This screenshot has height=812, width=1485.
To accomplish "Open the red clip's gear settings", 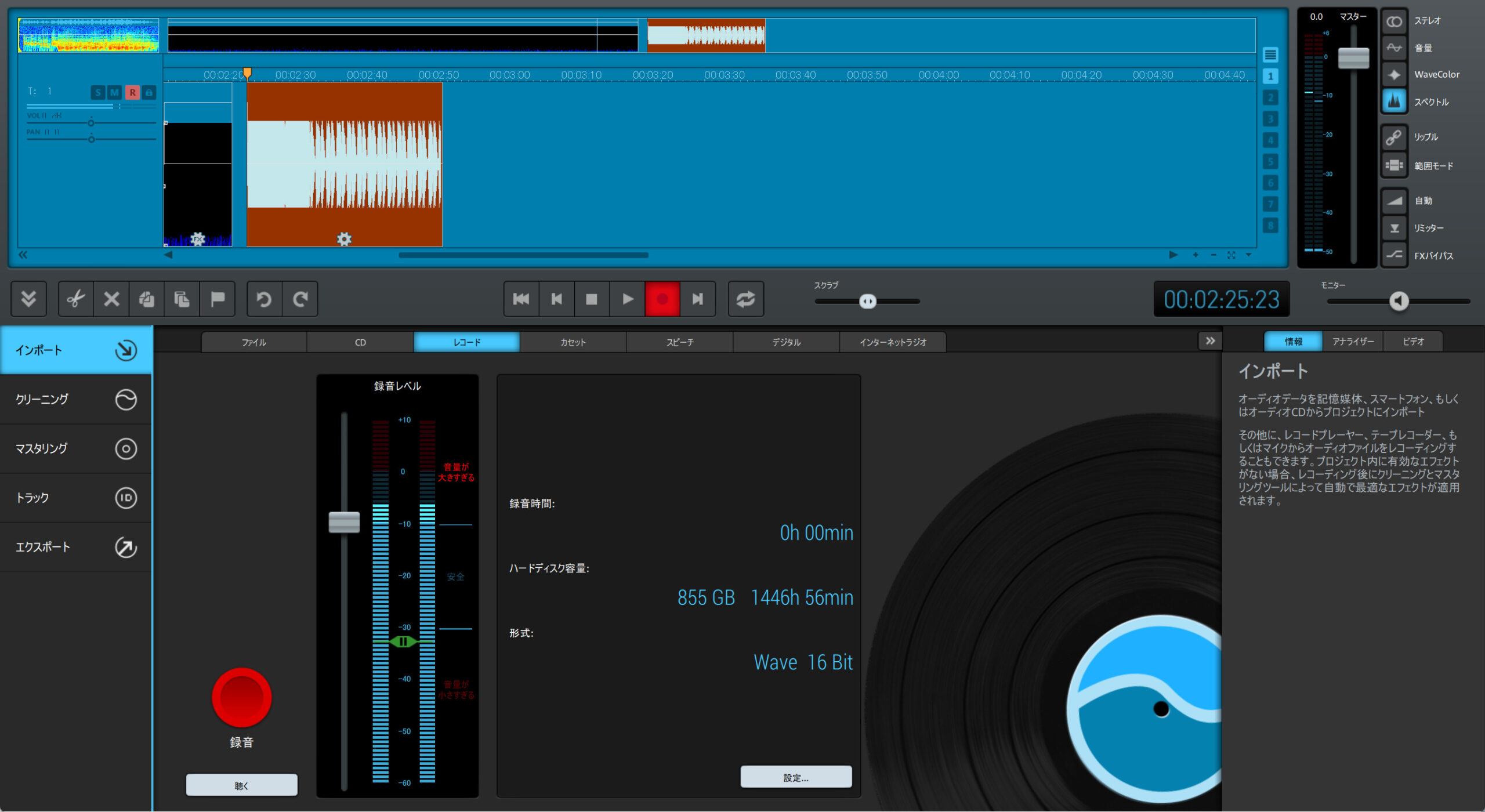I will 345,239.
